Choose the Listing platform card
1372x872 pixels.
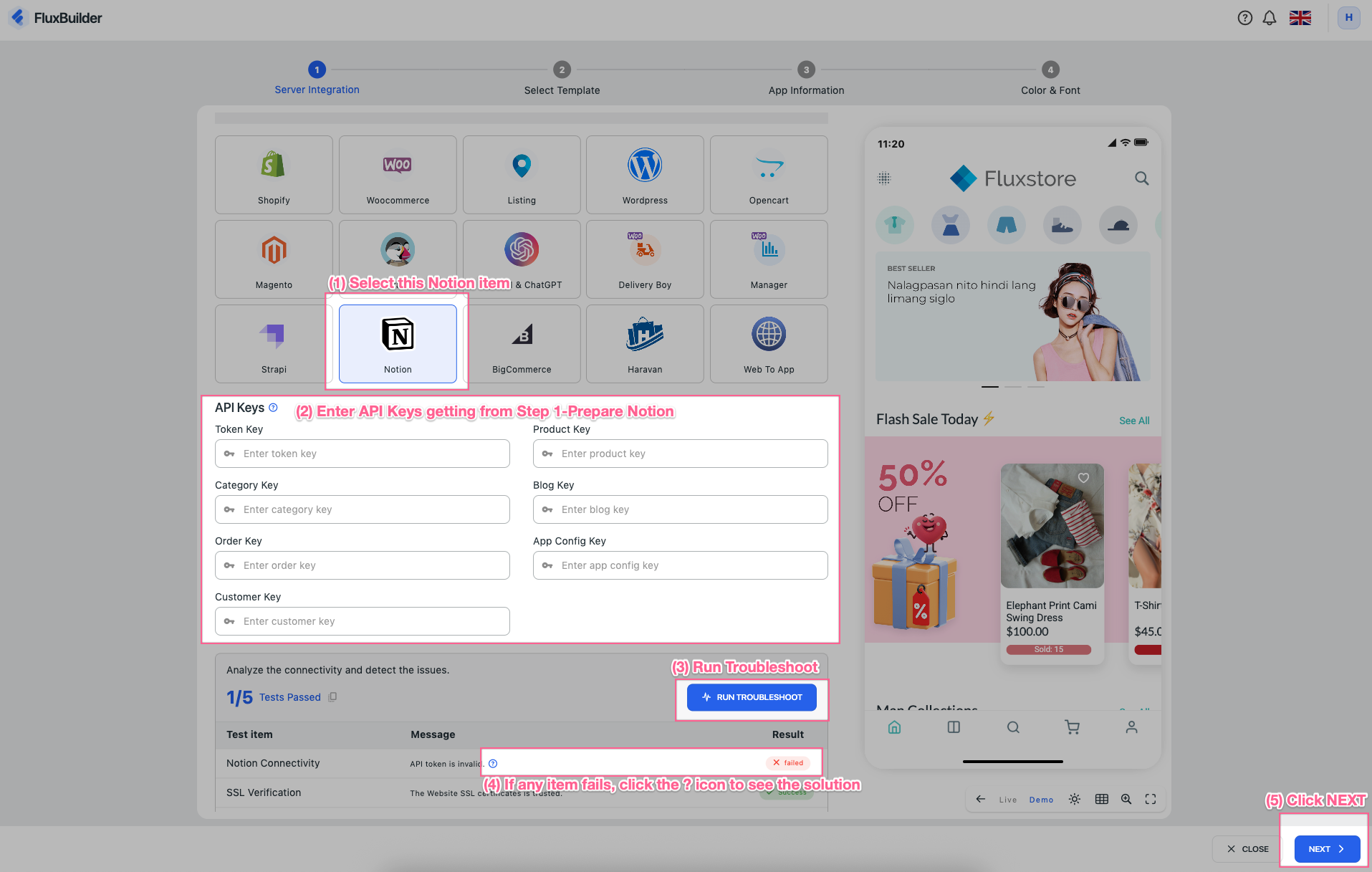[x=522, y=175]
